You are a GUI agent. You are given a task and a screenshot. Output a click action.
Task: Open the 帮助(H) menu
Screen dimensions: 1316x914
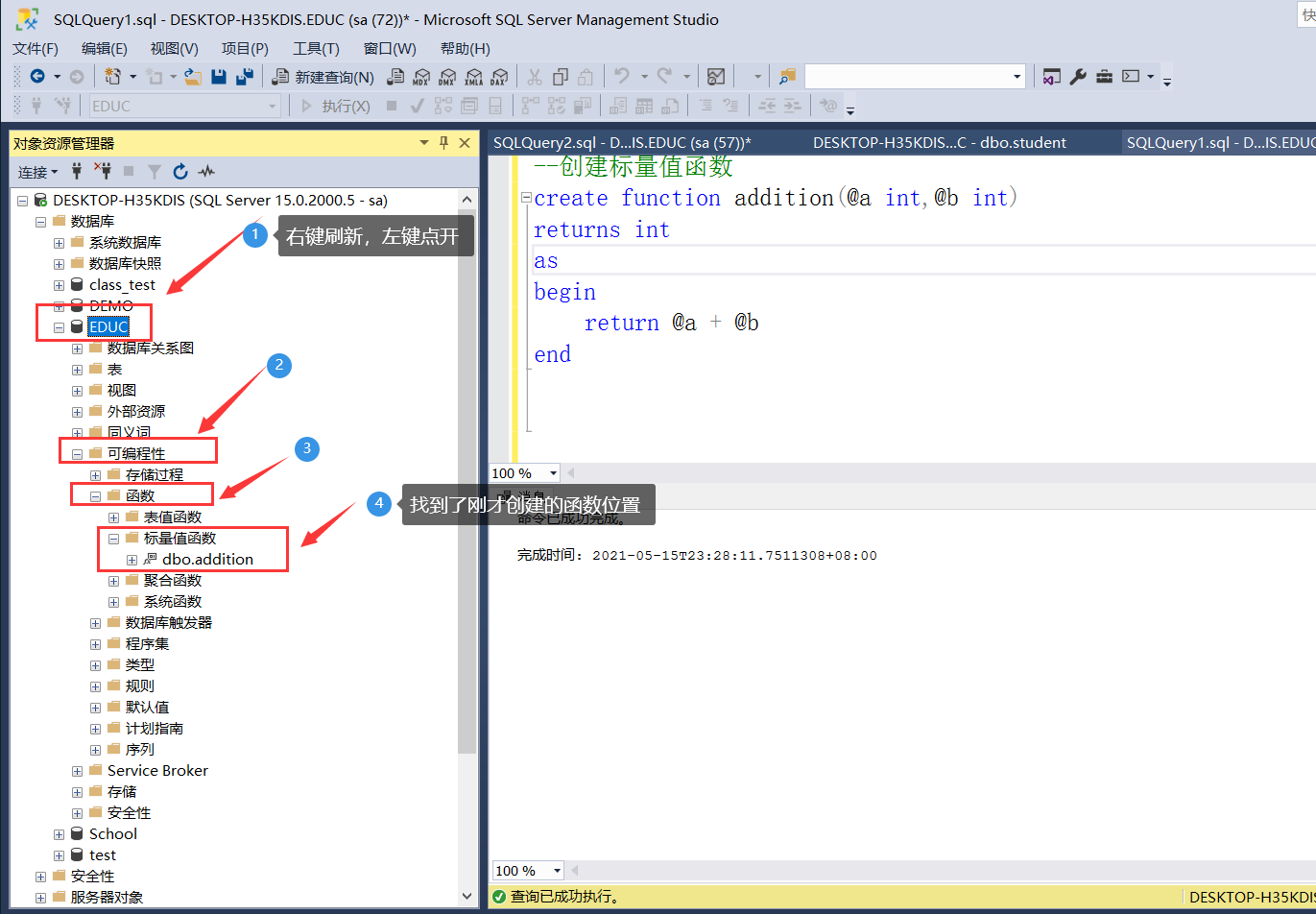[x=466, y=48]
